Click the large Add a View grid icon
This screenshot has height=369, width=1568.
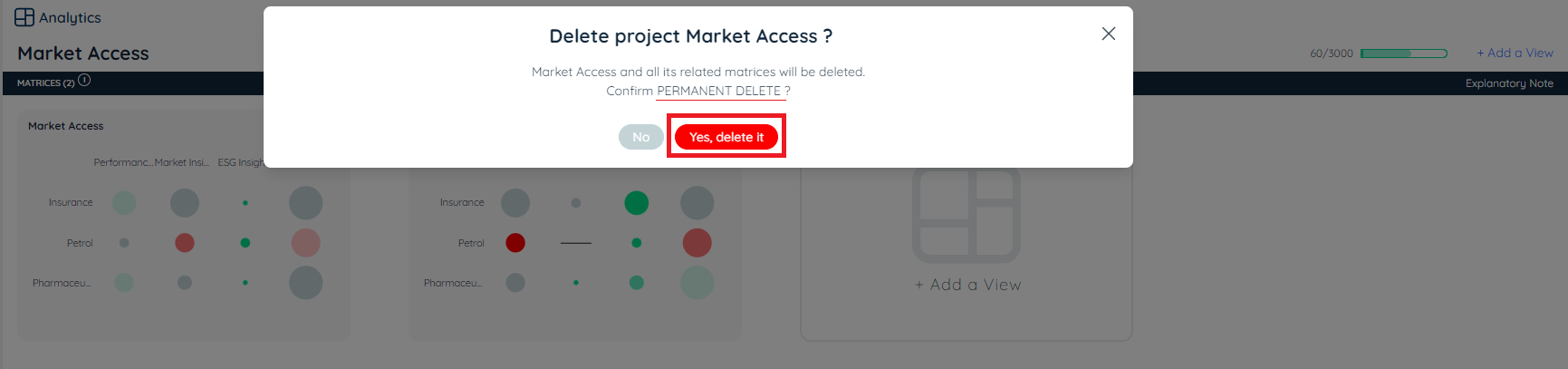[x=967, y=215]
